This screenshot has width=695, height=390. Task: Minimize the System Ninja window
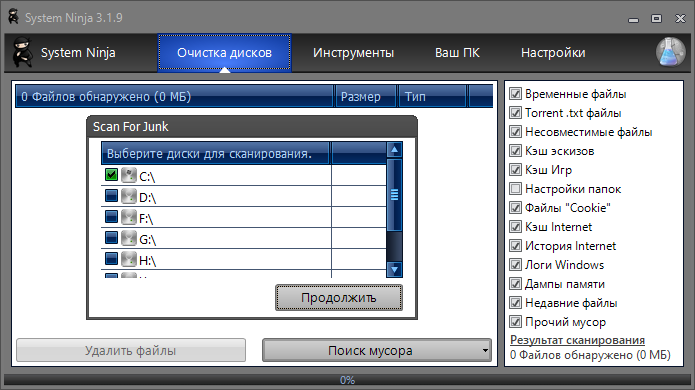point(633,19)
